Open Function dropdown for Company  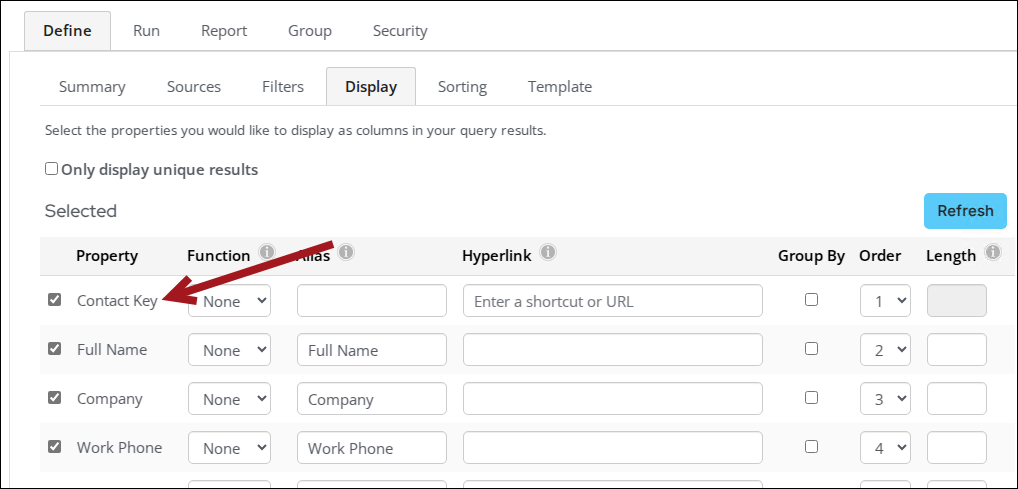(x=229, y=399)
